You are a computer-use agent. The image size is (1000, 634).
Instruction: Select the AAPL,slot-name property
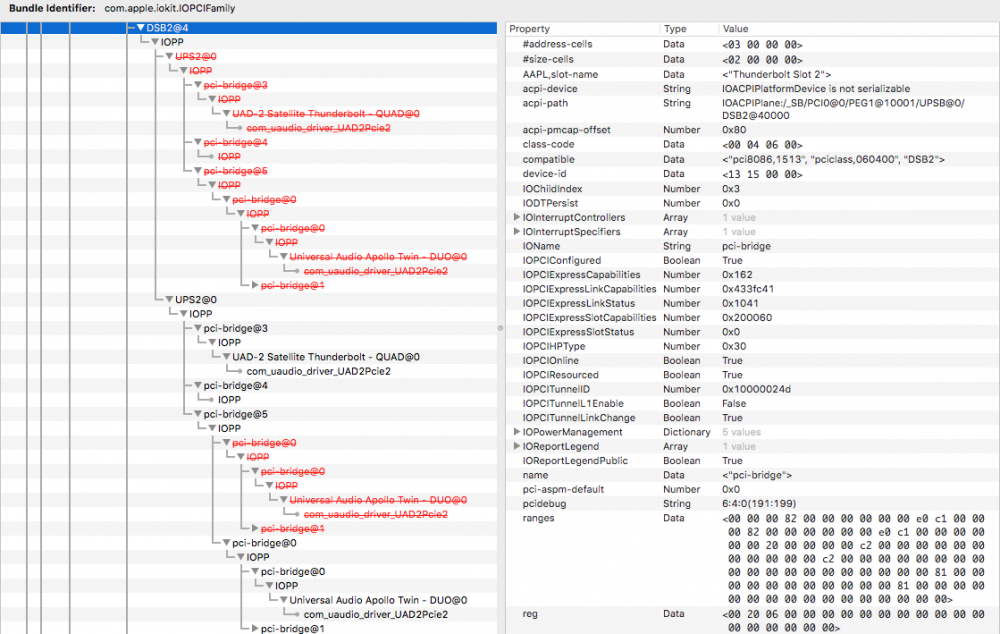pyautogui.click(x=753, y=74)
